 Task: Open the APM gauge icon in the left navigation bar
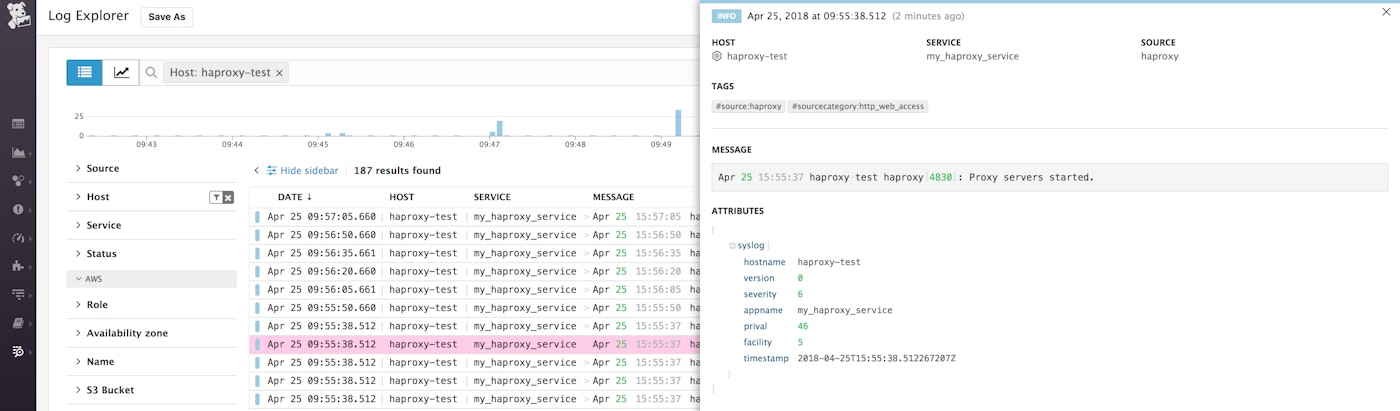pyautogui.click(x=18, y=238)
